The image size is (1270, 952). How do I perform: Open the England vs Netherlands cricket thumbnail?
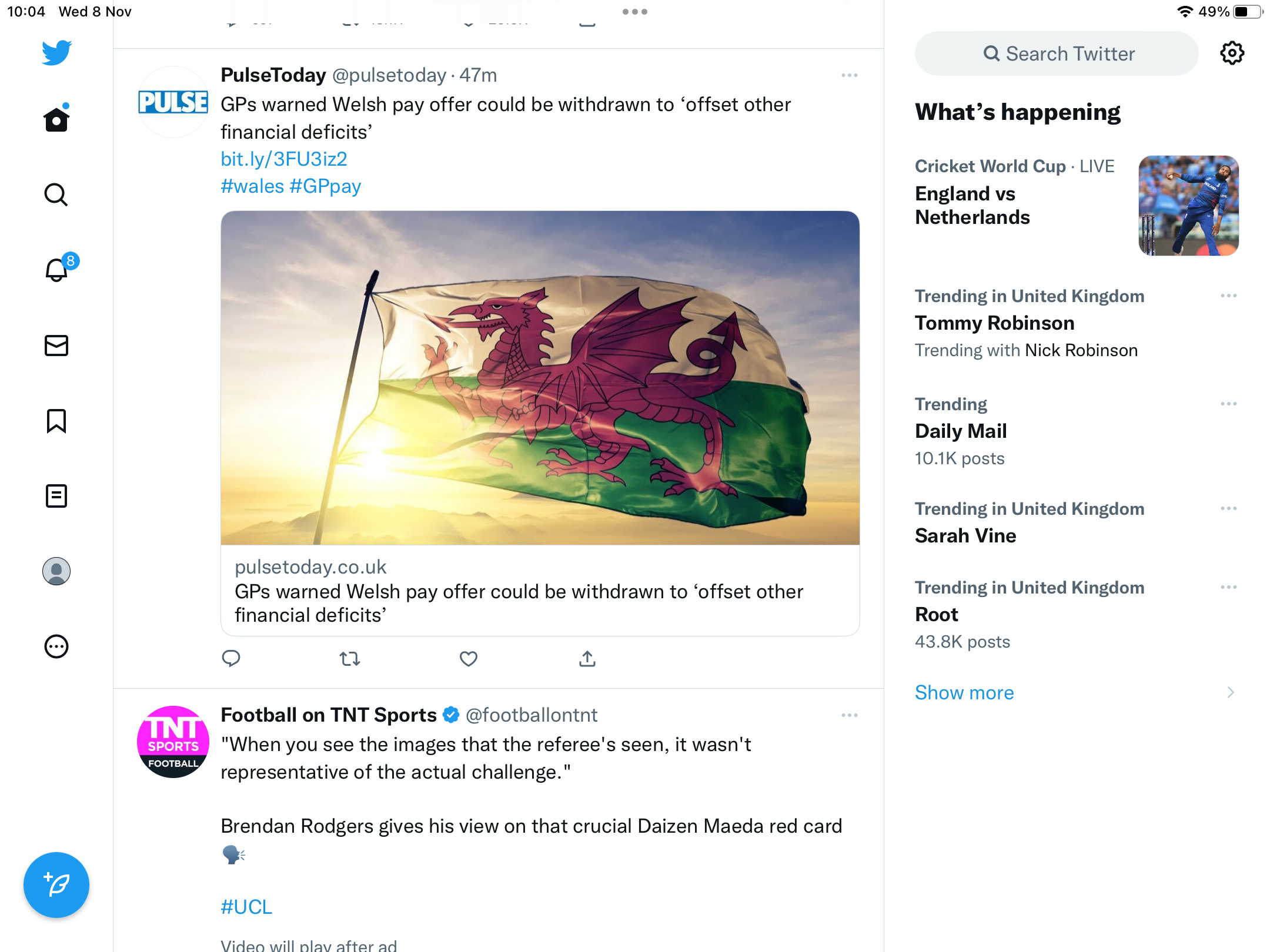click(1189, 206)
